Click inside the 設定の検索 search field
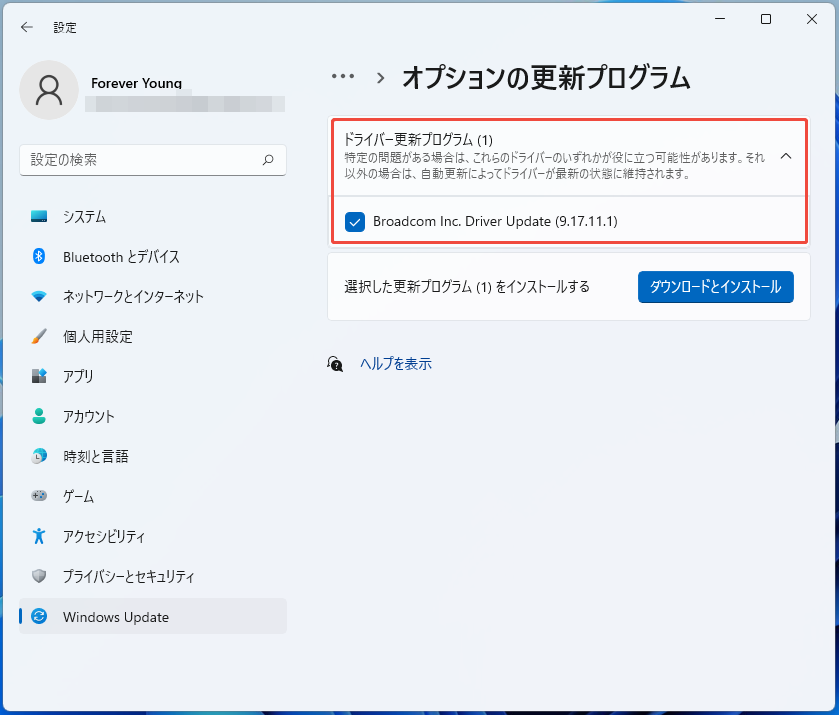839x715 pixels. tap(150, 160)
